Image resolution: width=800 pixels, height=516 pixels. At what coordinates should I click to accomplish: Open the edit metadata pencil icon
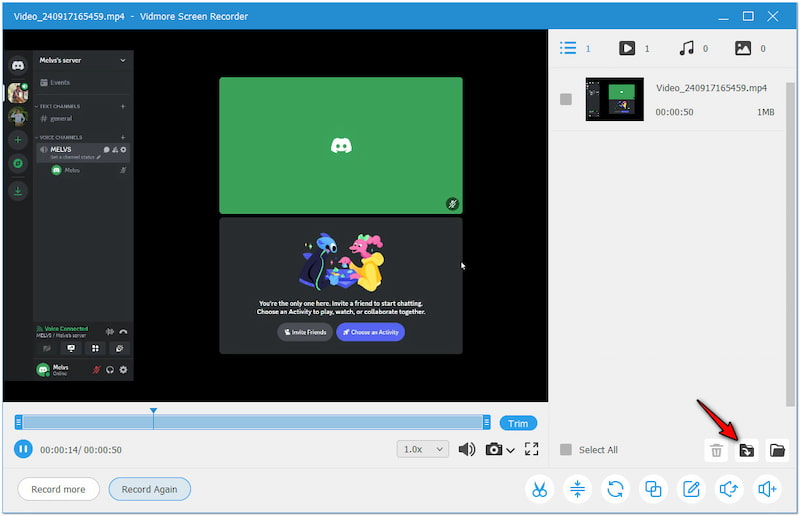pos(691,489)
